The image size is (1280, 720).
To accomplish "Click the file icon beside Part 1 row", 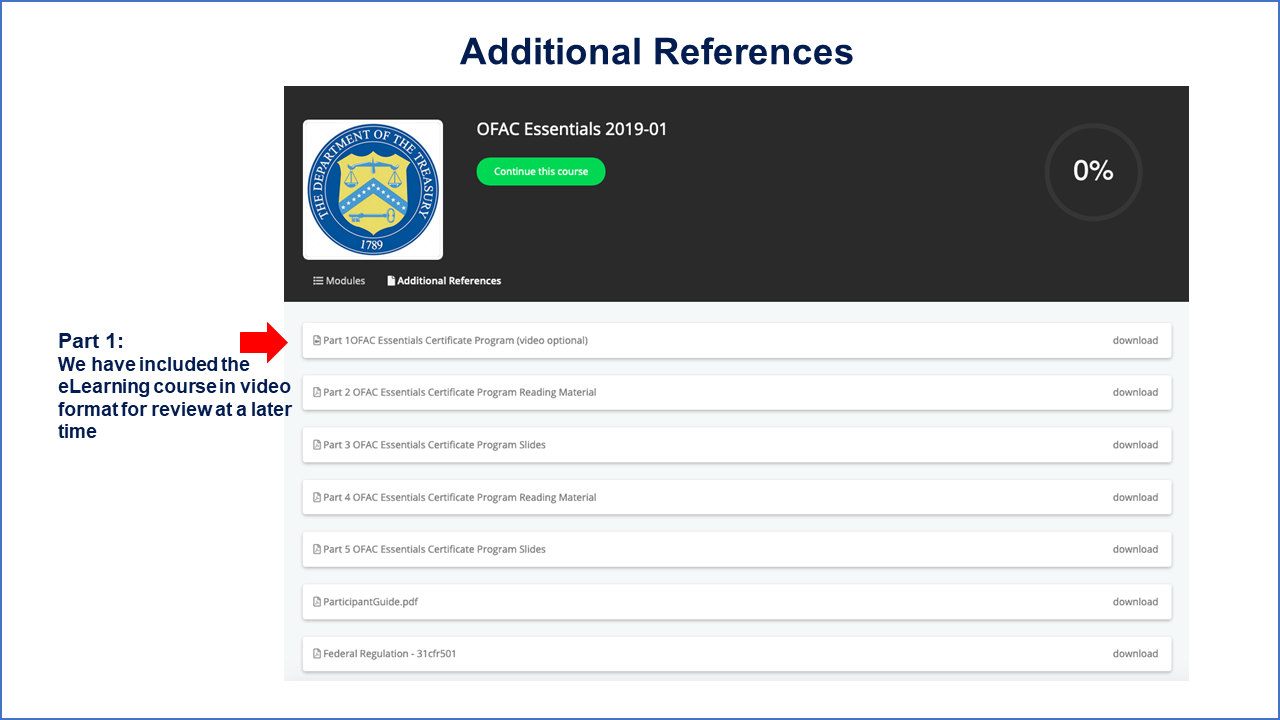I will click(317, 340).
